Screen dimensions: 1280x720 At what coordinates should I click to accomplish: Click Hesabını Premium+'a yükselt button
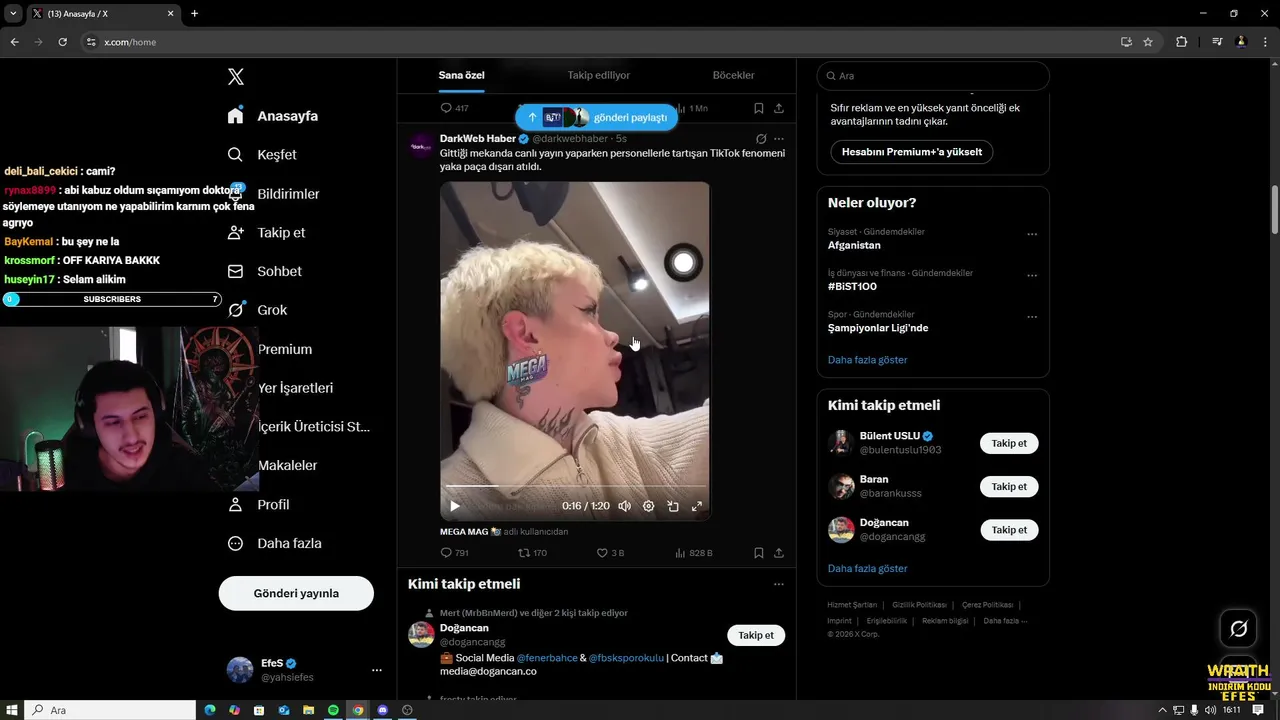(912, 152)
